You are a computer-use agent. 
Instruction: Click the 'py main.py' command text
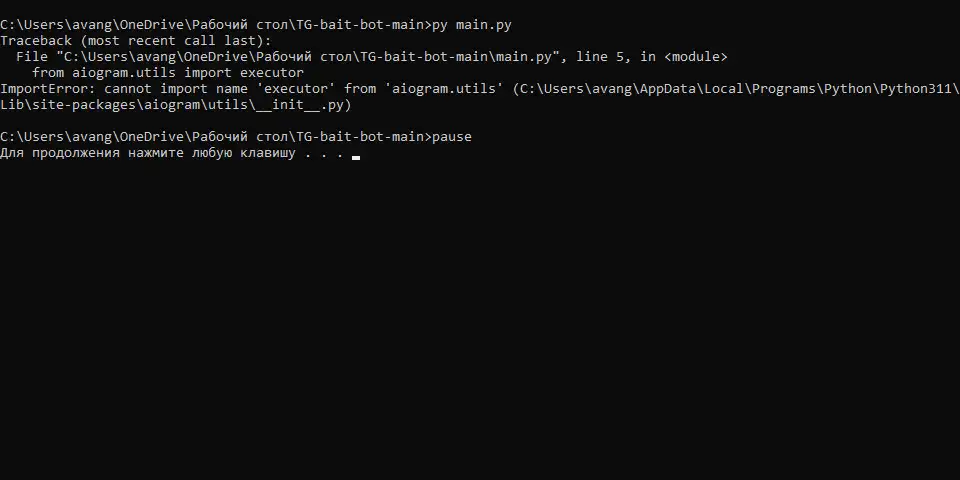471,25
